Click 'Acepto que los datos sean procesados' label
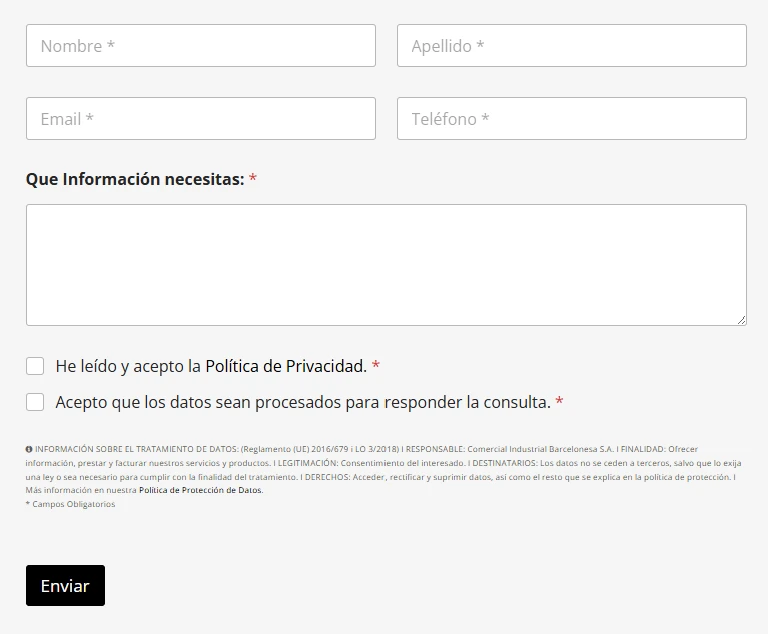 pos(303,402)
